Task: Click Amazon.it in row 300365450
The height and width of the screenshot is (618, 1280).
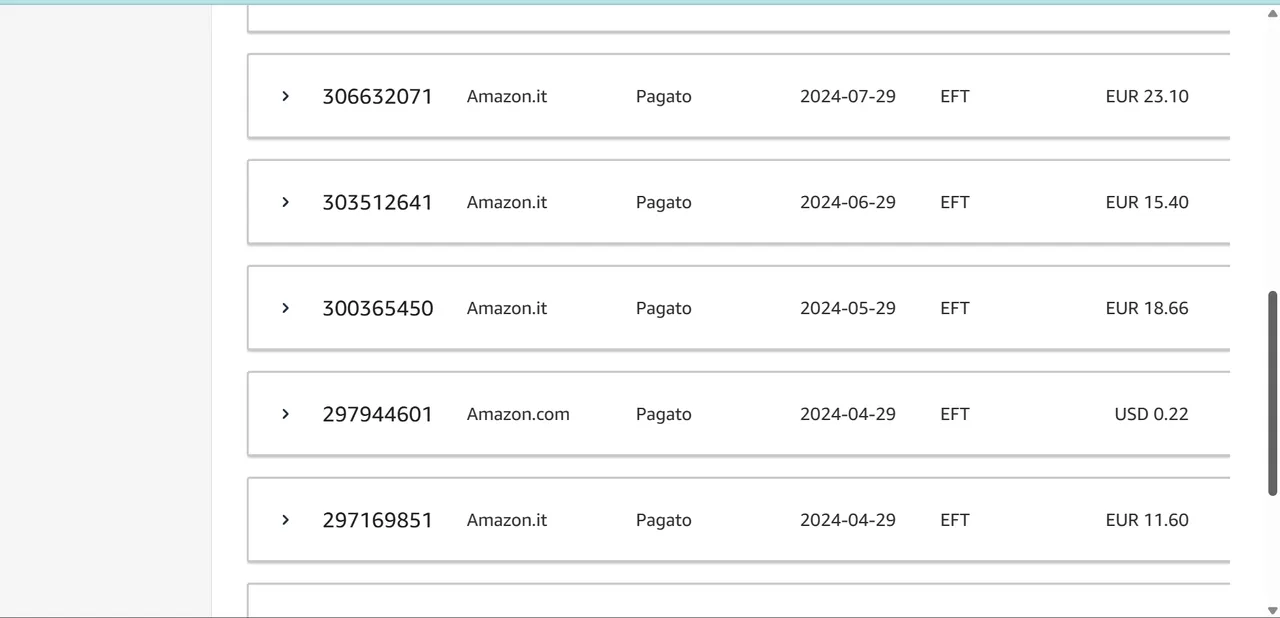Action: pyautogui.click(x=507, y=308)
